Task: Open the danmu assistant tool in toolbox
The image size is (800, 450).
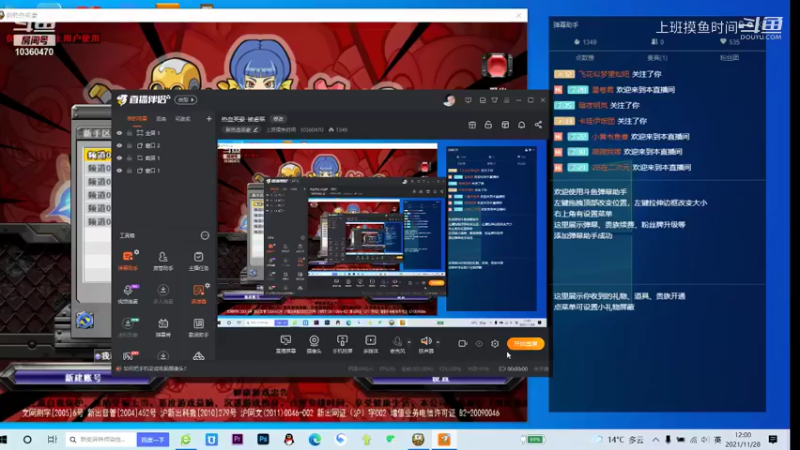Action: click(x=128, y=260)
